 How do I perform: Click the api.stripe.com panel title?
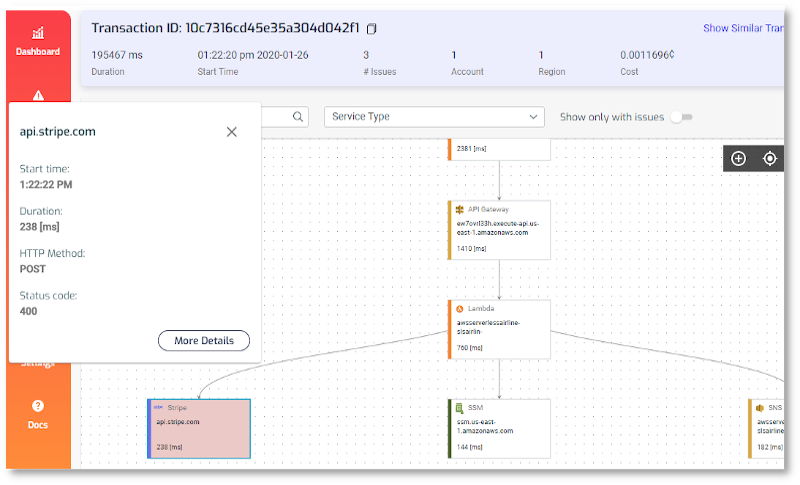click(x=58, y=132)
